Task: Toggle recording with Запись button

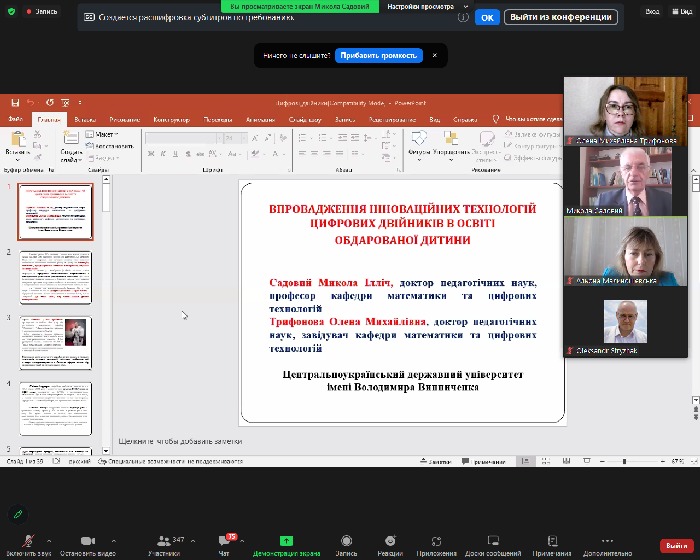Action: coord(346,541)
